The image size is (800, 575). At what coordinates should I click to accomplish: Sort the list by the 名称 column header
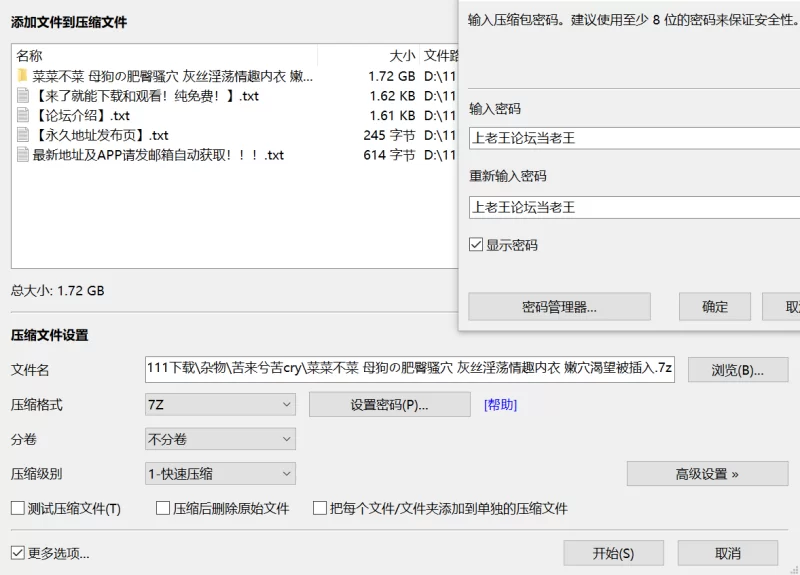[164, 55]
